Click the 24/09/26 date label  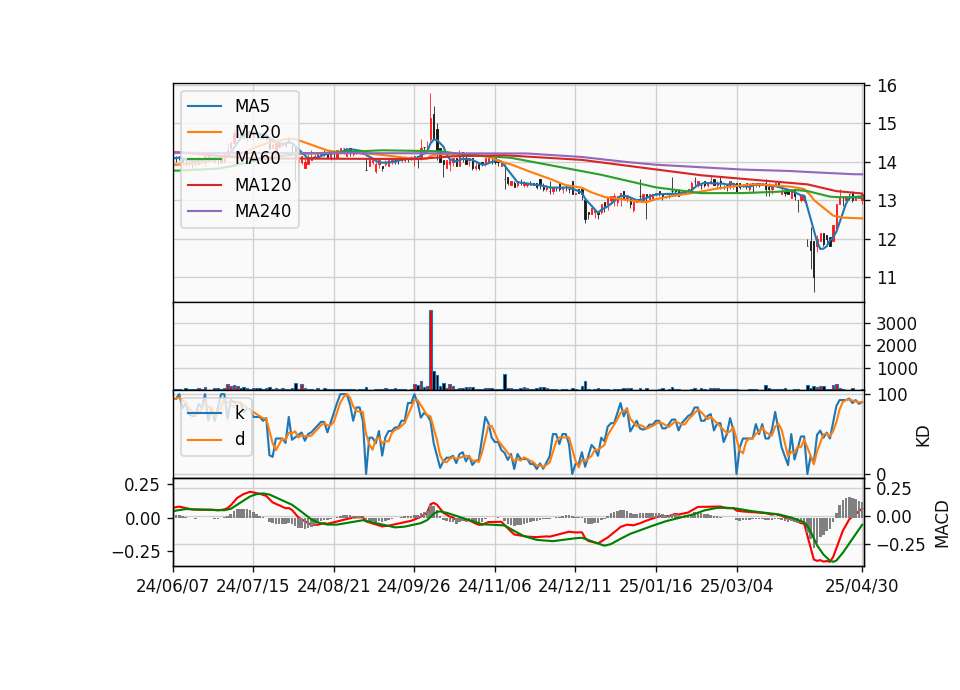(x=414, y=586)
